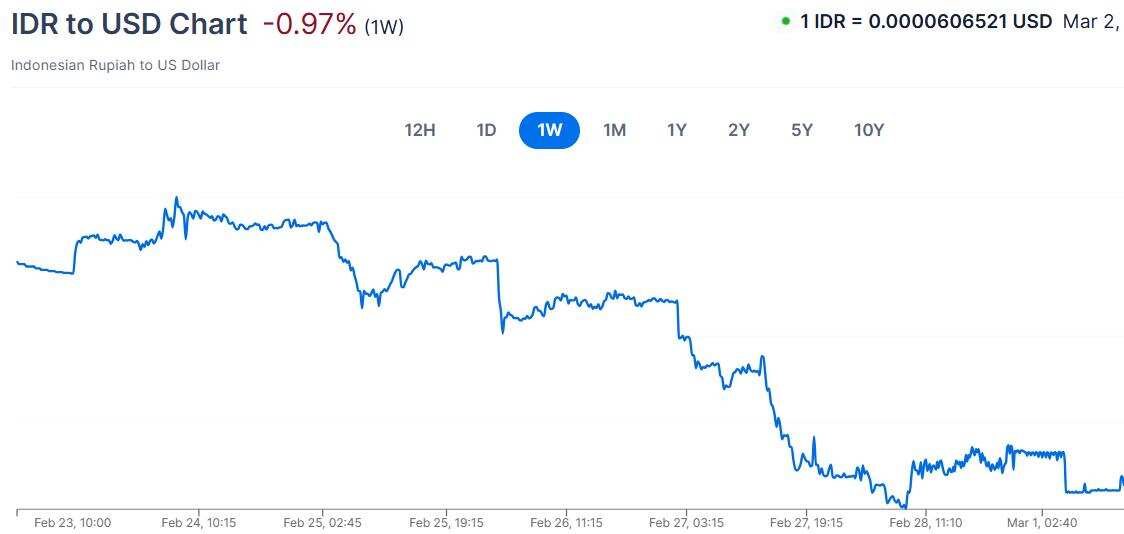Viewport: 1124px width, 534px height.
Task: Click the Feb 26, 11:15 axis marker
Action: pyautogui.click(x=566, y=522)
